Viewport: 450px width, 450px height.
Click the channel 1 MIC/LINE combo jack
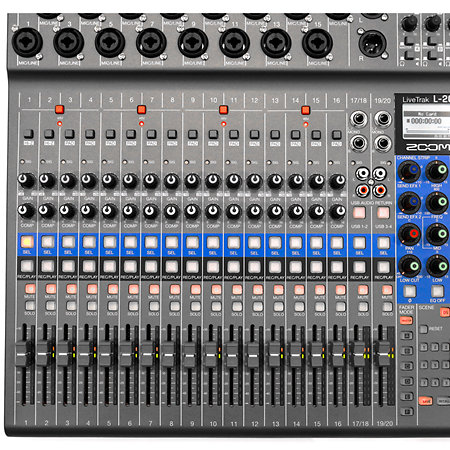tap(27, 43)
